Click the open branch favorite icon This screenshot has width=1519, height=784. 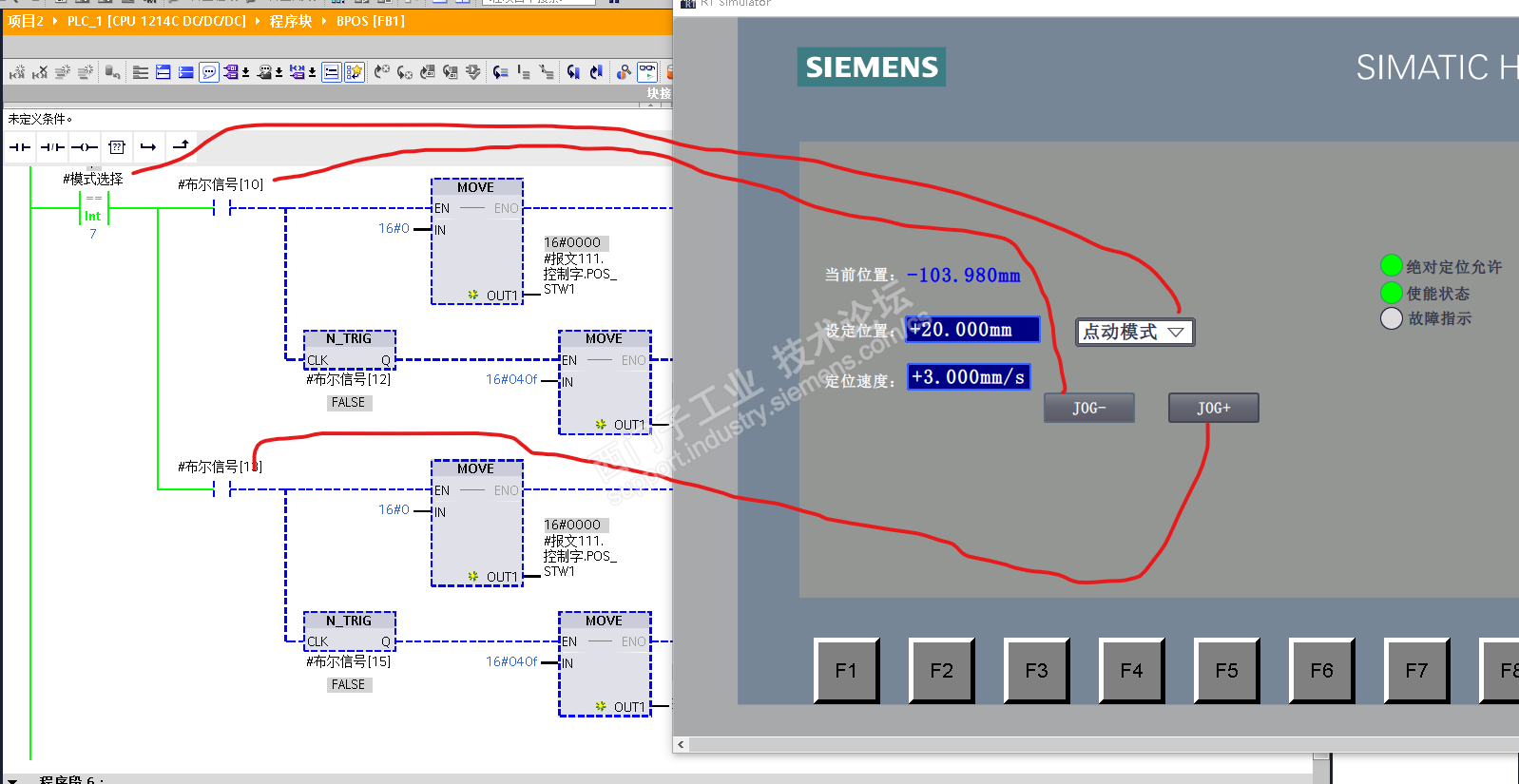(148, 147)
